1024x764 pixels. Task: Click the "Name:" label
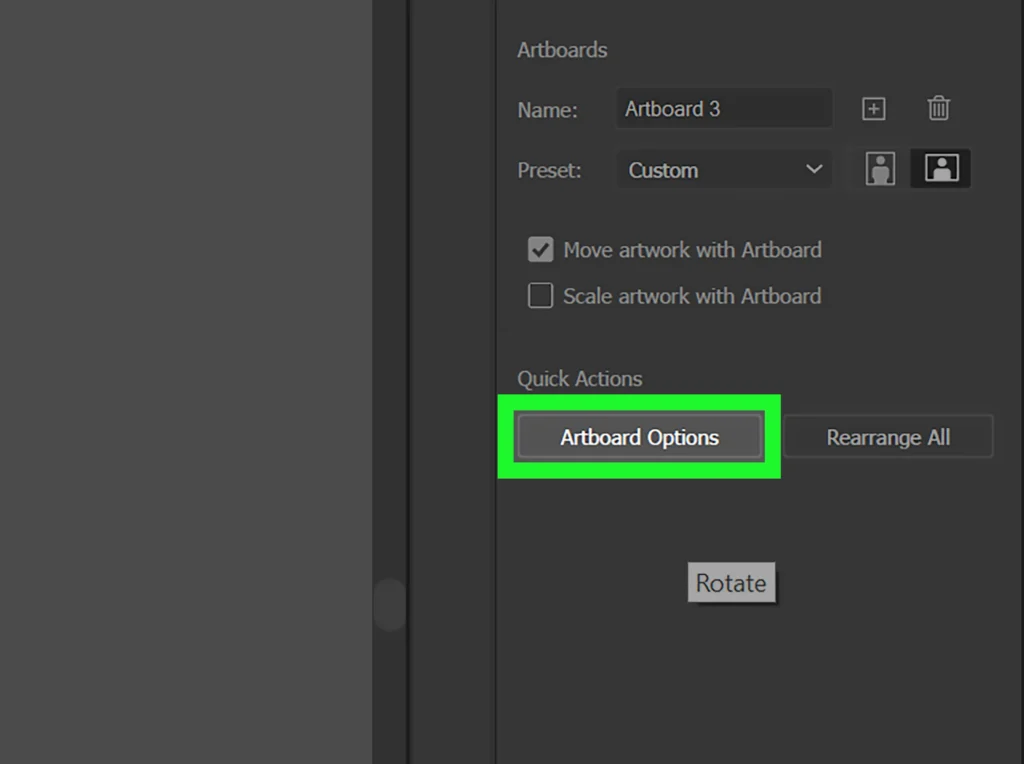pyautogui.click(x=547, y=110)
